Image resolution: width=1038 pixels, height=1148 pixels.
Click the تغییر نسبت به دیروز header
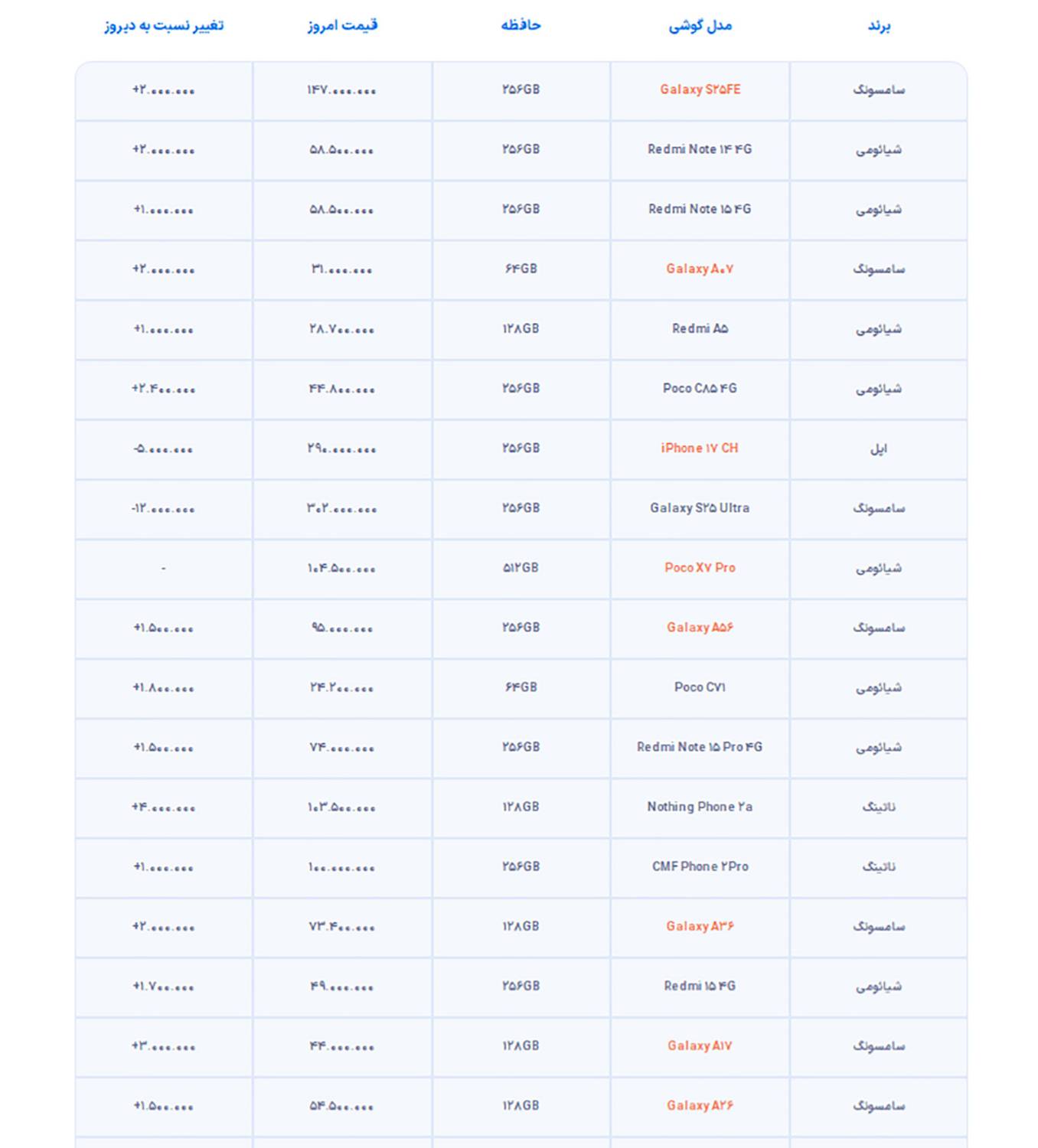pos(164,25)
